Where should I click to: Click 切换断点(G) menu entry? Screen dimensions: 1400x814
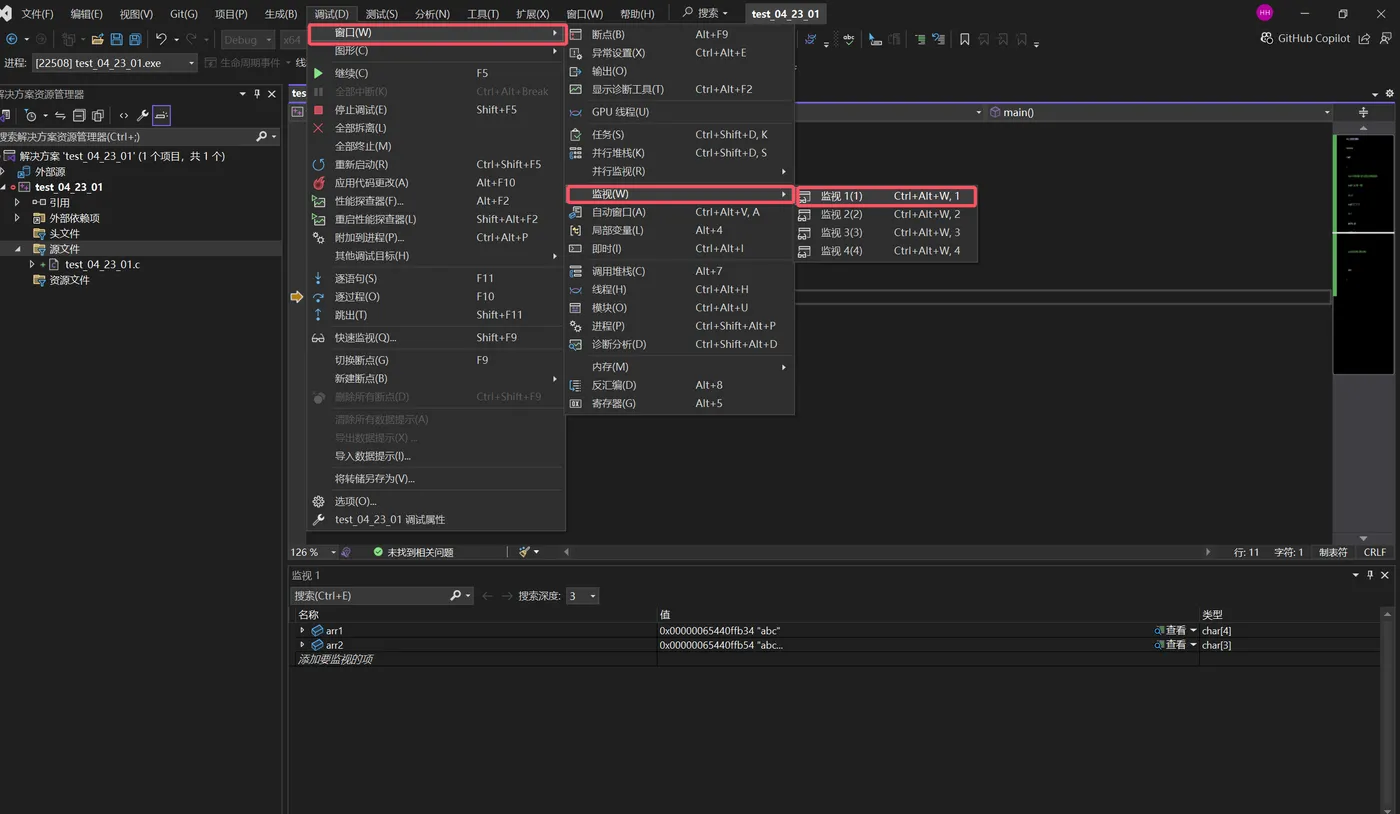436,360
